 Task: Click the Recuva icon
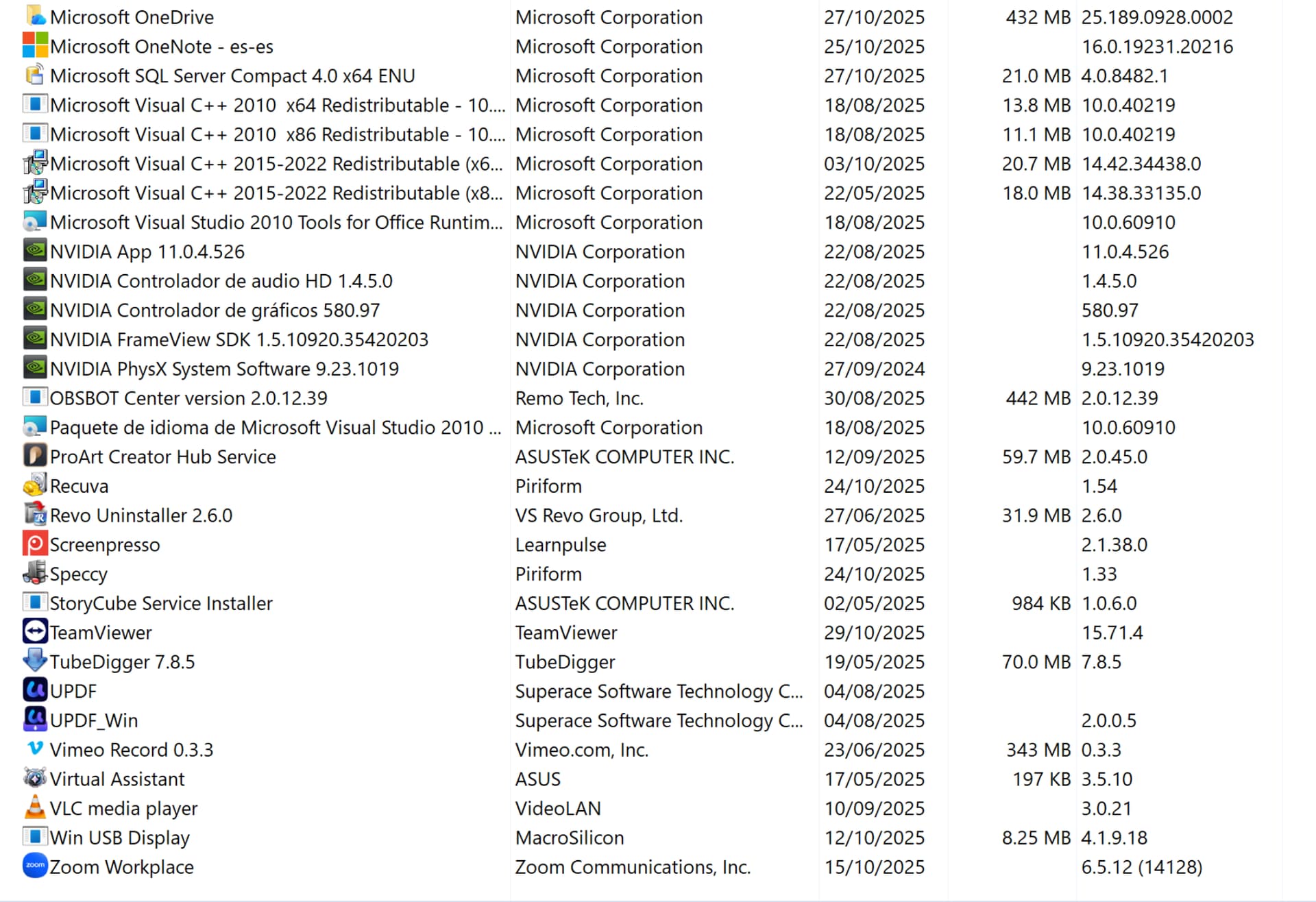35,485
